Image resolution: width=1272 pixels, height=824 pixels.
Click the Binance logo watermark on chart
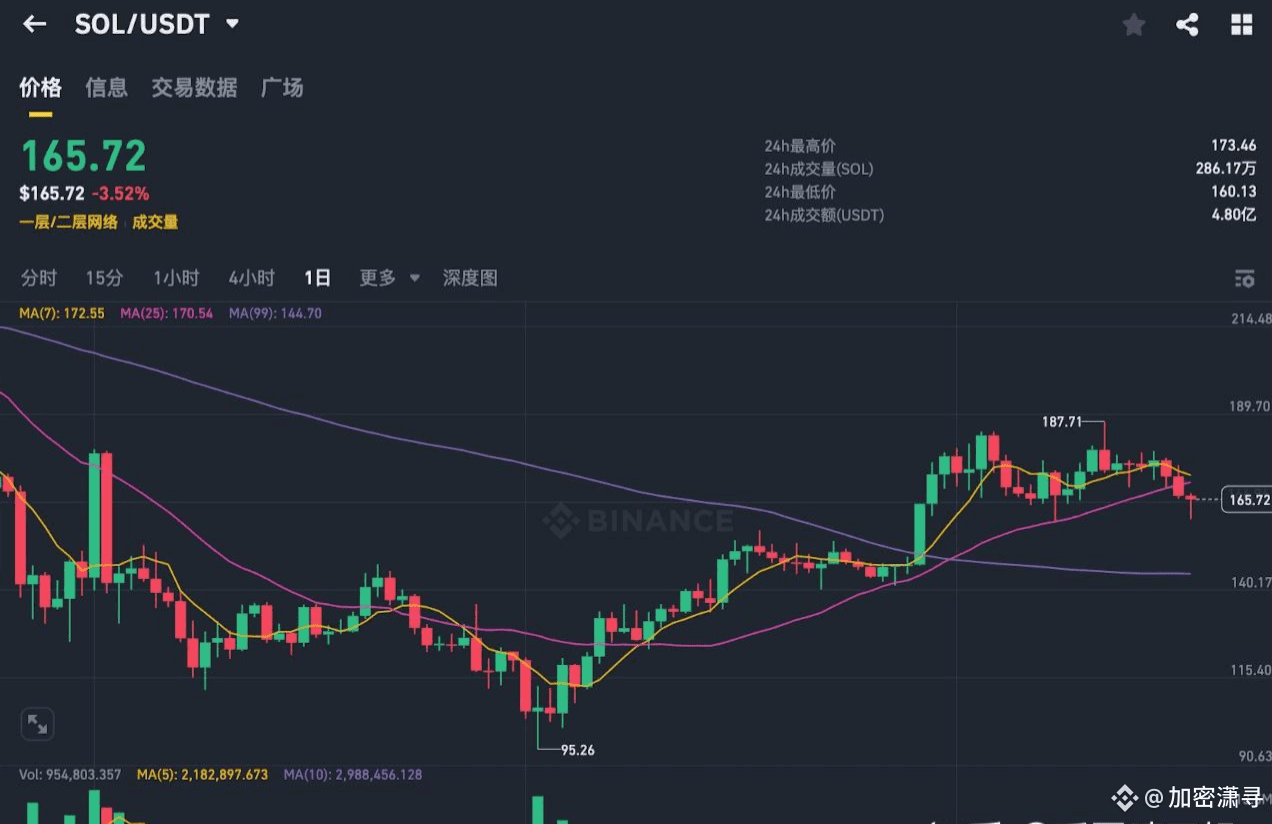(x=638, y=520)
